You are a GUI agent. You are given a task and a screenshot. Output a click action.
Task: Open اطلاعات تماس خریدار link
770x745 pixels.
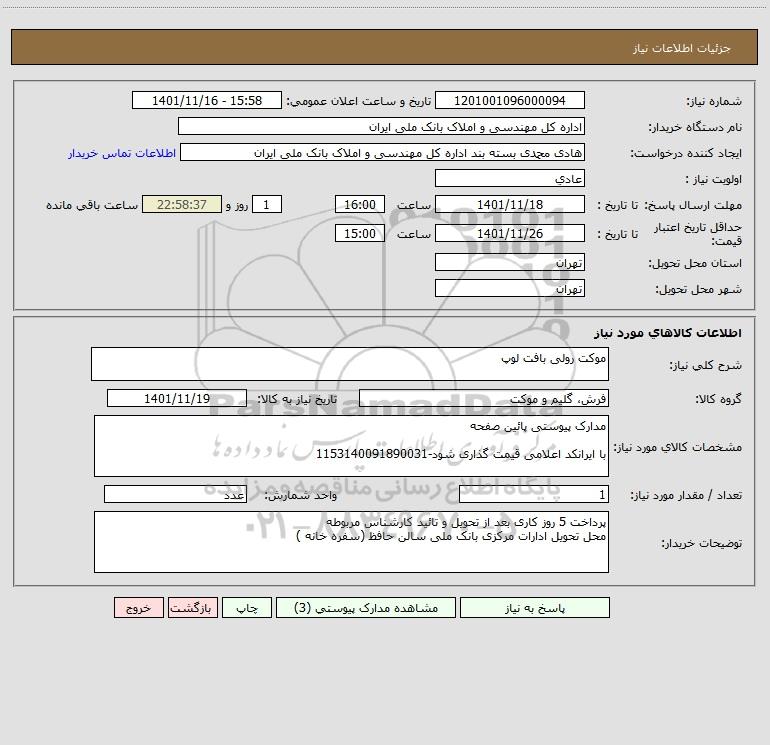tap(122, 153)
